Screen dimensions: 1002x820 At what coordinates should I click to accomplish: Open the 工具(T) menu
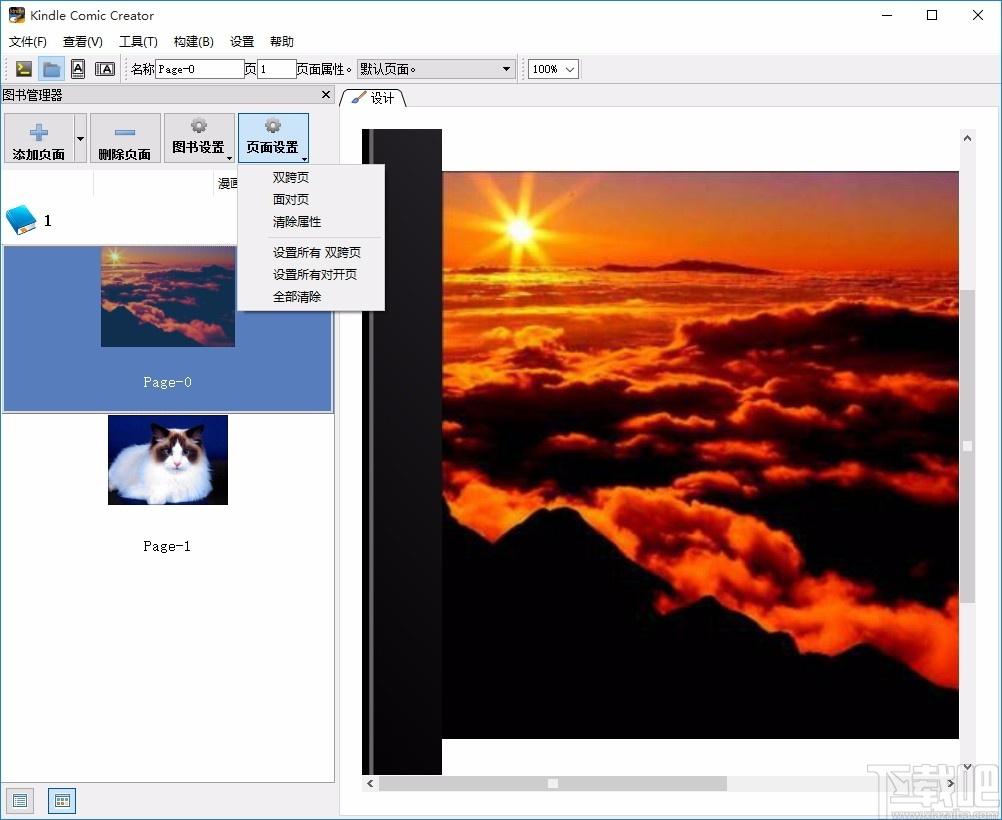pos(138,42)
